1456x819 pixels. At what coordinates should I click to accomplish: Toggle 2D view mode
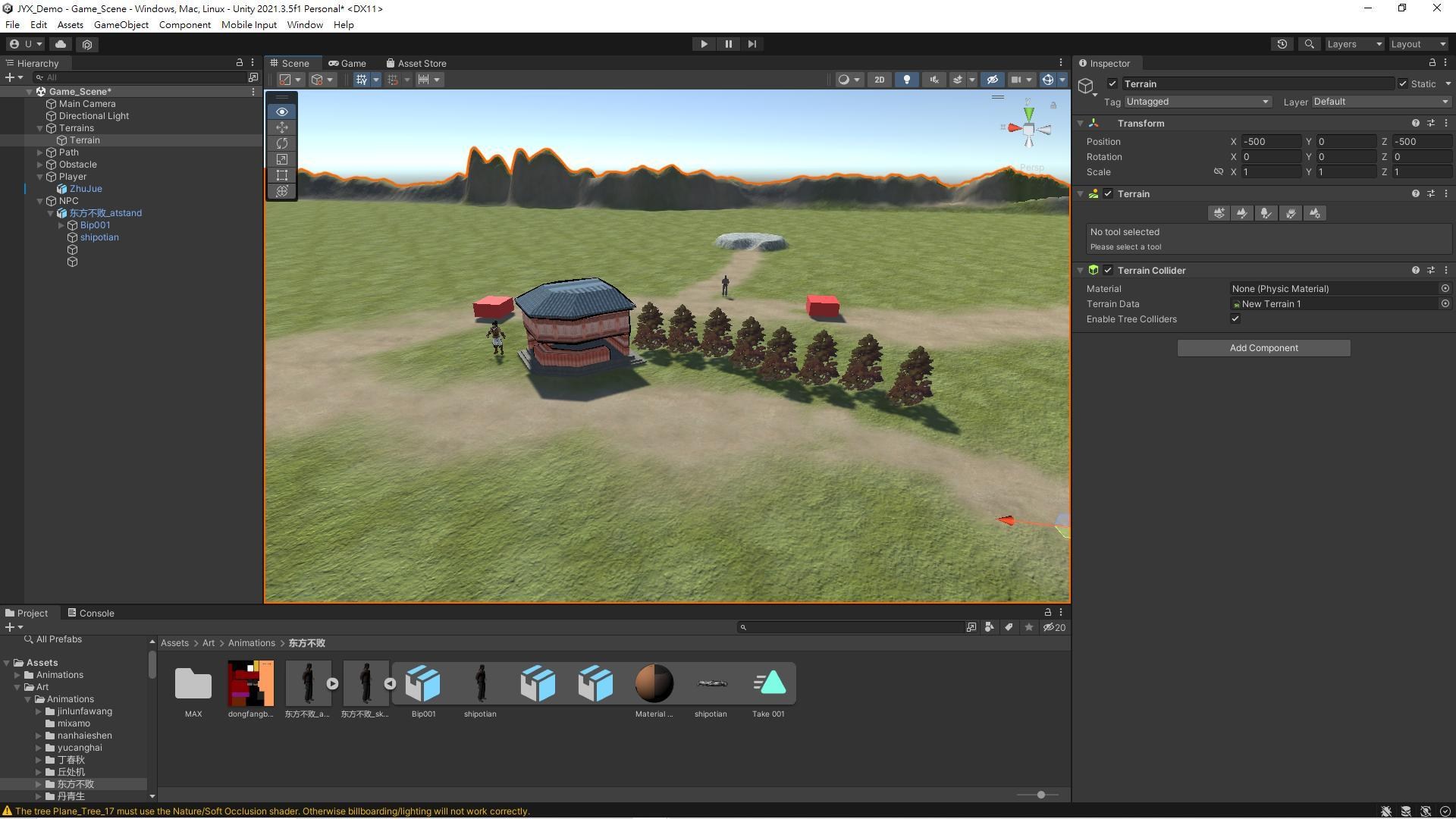(x=879, y=80)
